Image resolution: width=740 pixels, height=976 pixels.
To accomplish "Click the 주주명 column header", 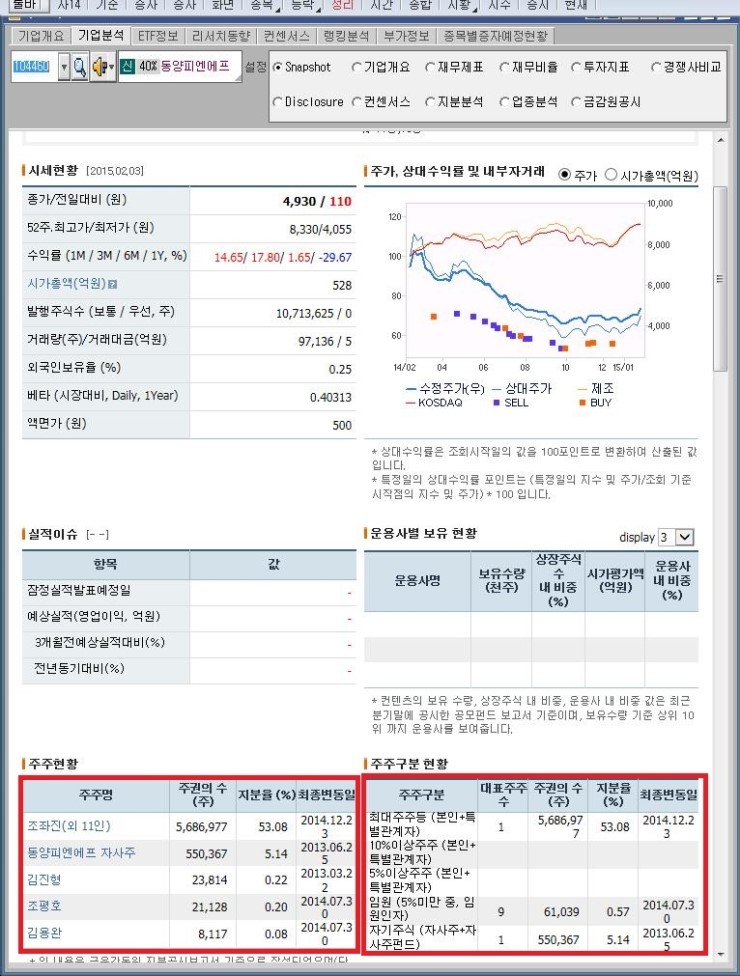I will pyautogui.click(x=95, y=795).
